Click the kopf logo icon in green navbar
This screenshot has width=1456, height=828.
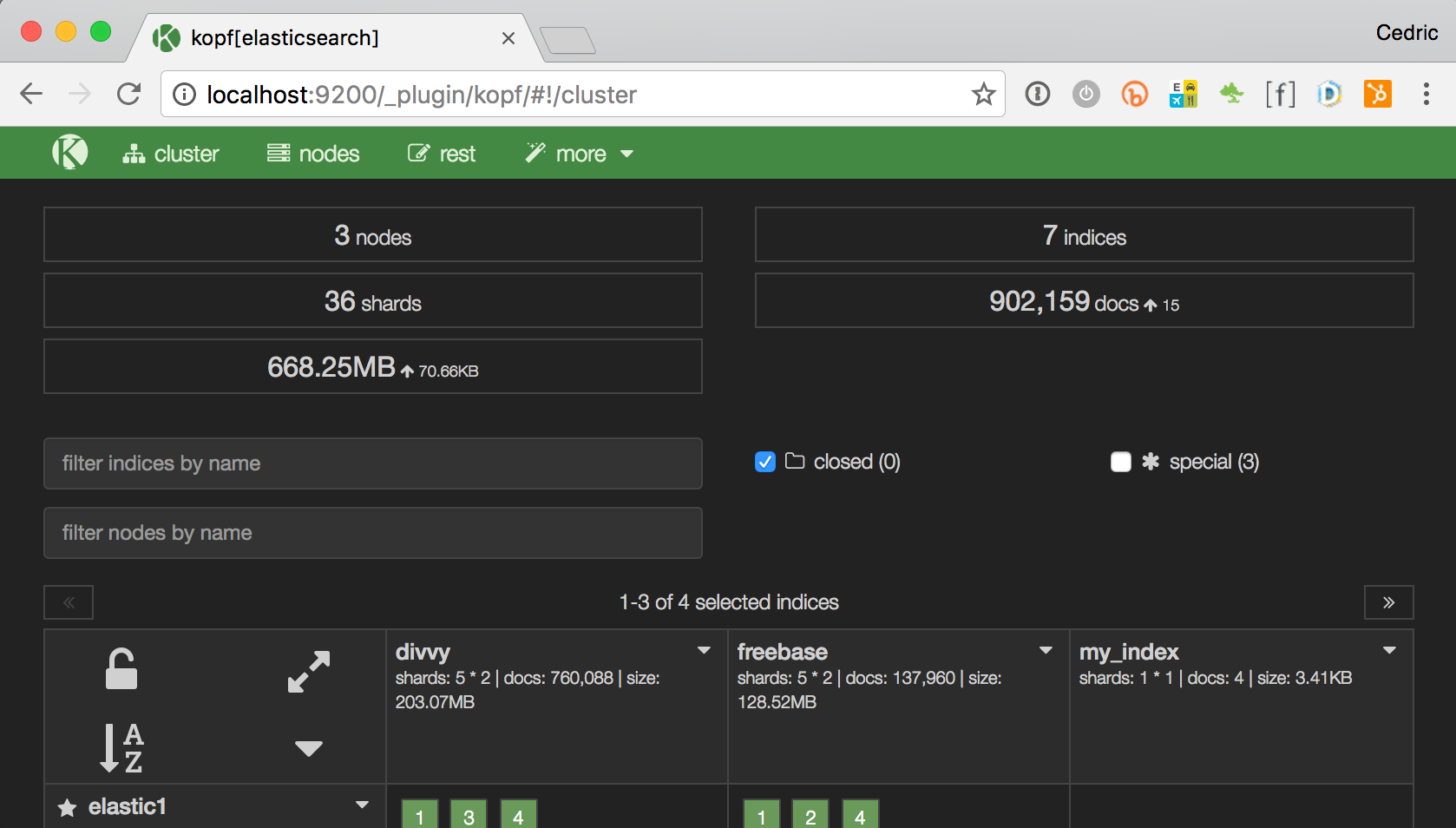[69, 153]
